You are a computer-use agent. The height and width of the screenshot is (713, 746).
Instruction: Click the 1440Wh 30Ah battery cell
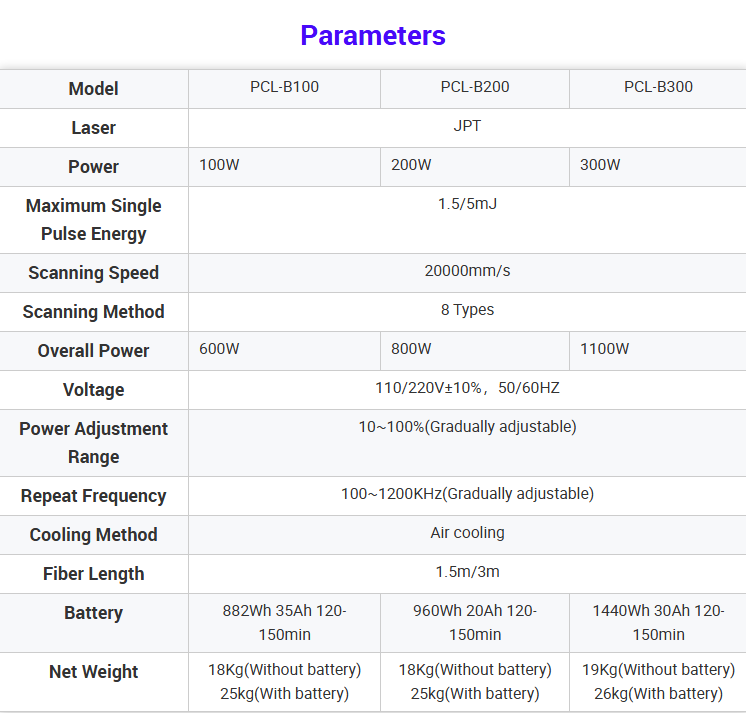(658, 622)
